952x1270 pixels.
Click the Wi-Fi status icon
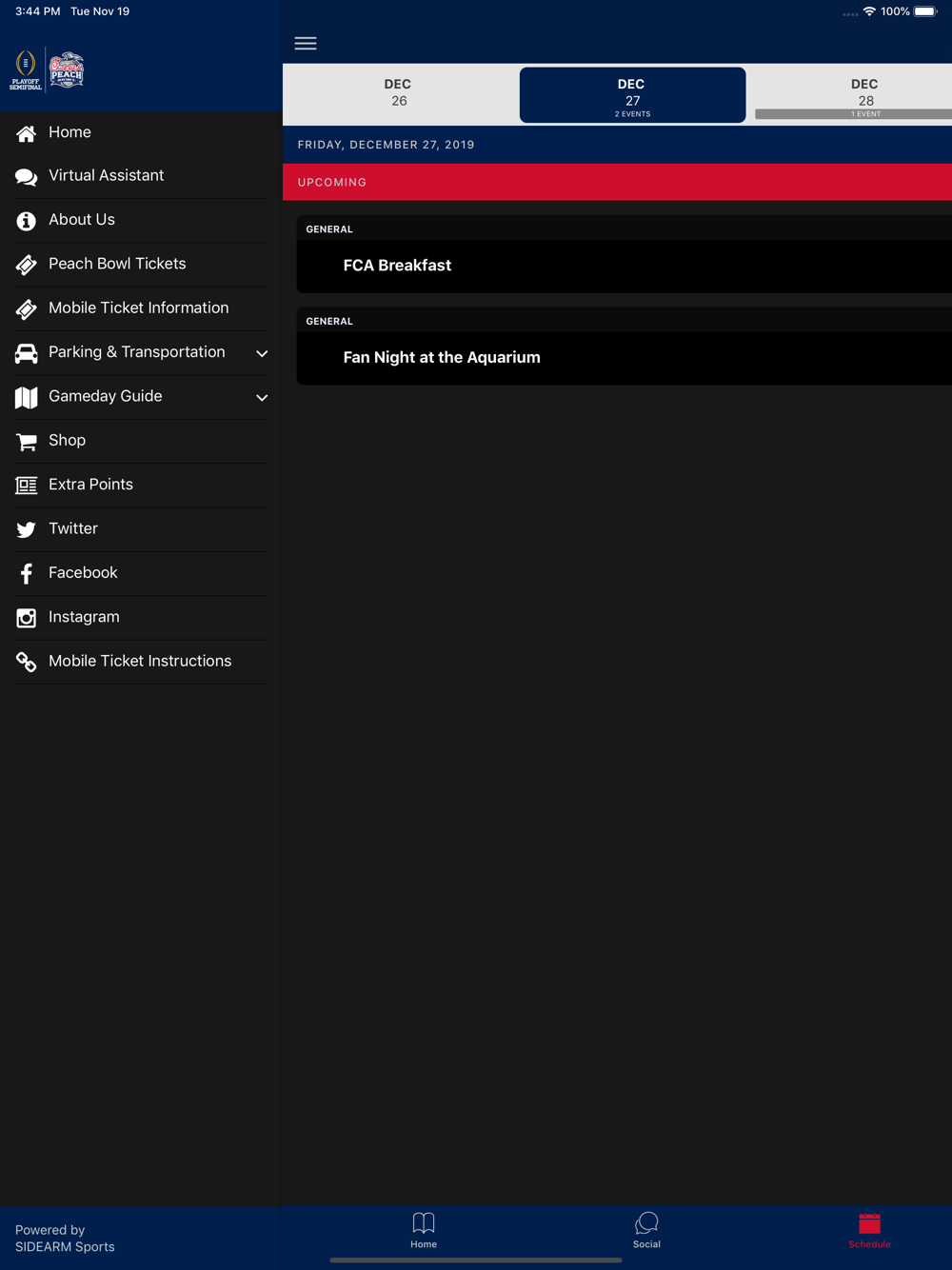coord(869,11)
